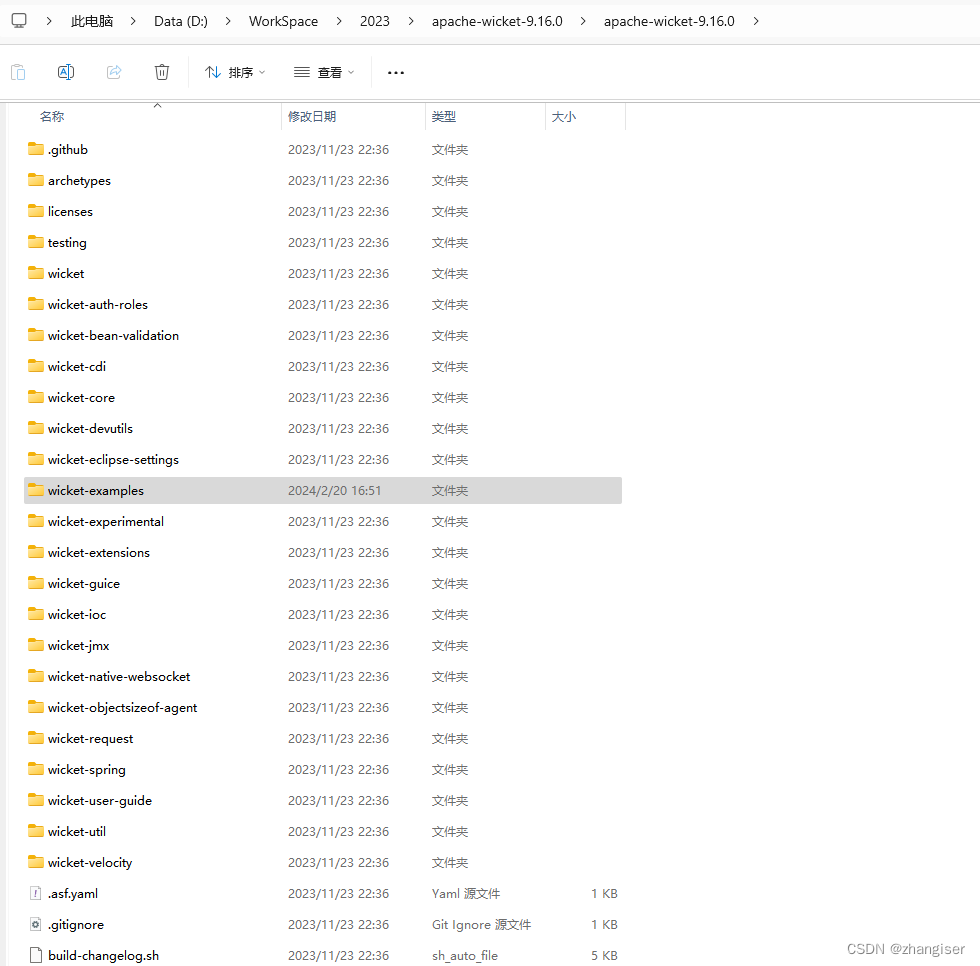Select the build-changelog.sh script icon
Viewport: 980px width, 966px height.
[x=34, y=955]
